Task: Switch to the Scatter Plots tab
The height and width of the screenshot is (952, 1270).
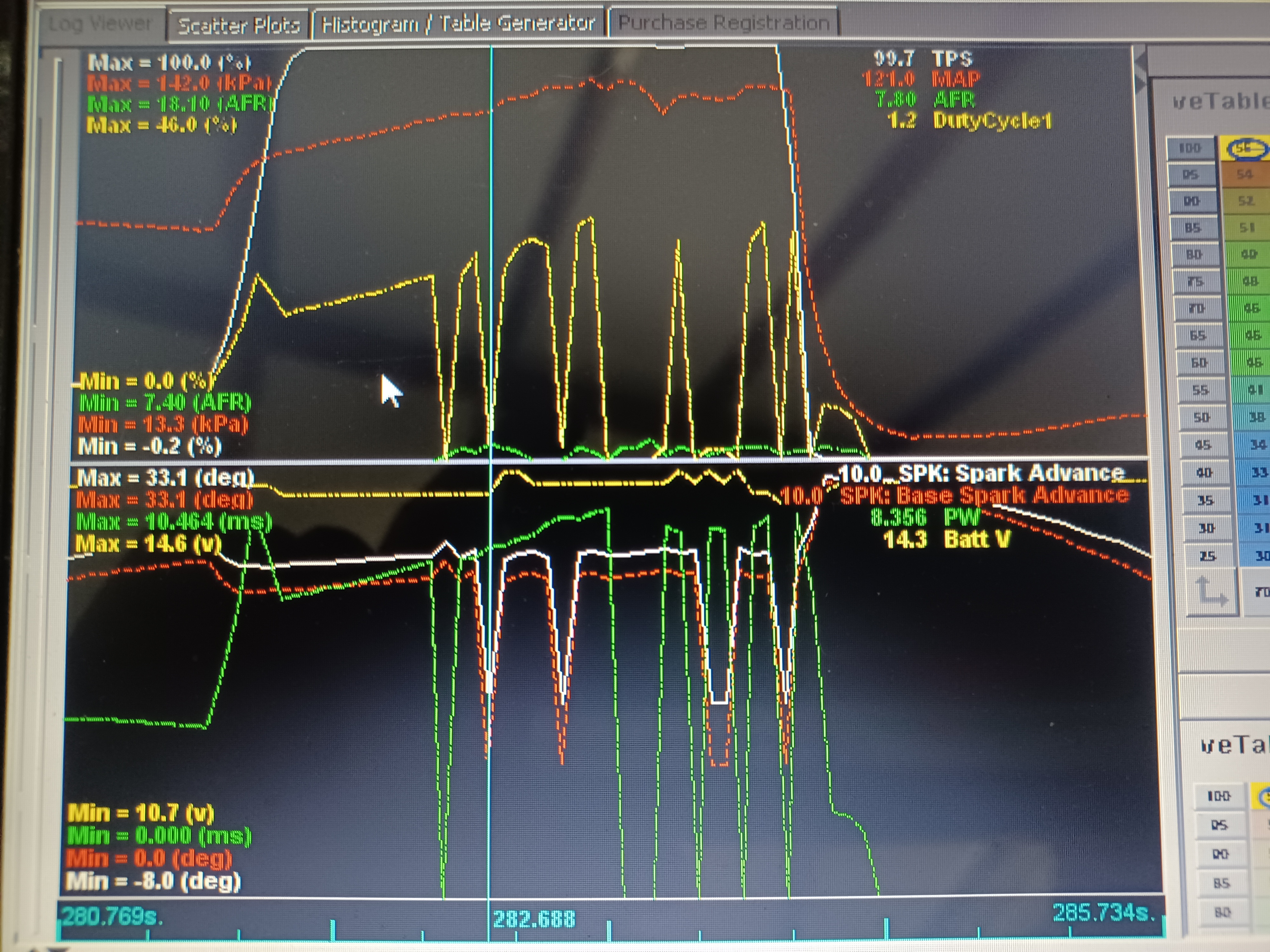Action: (x=238, y=25)
